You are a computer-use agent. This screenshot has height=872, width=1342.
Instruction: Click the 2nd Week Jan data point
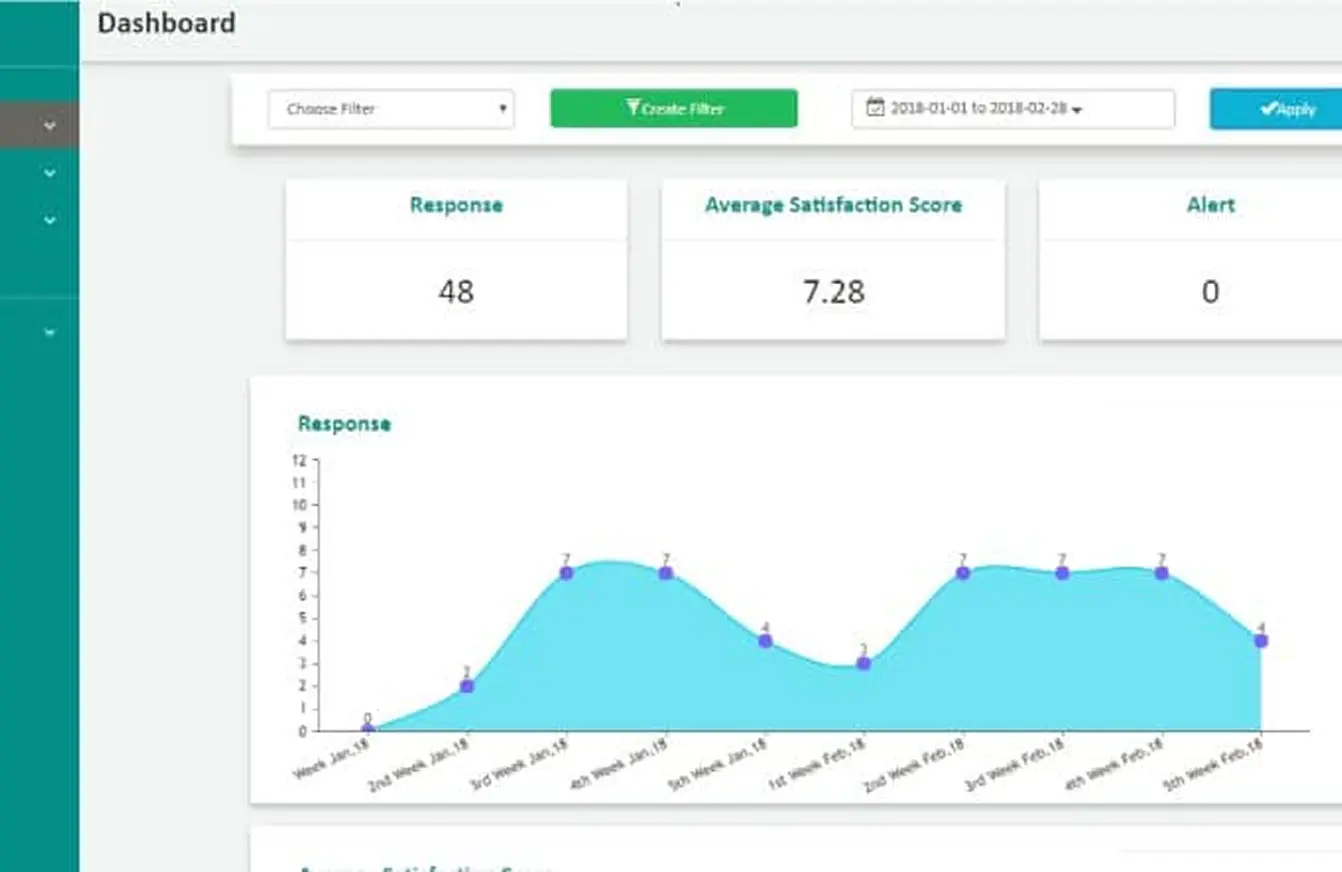coord(467,686)
